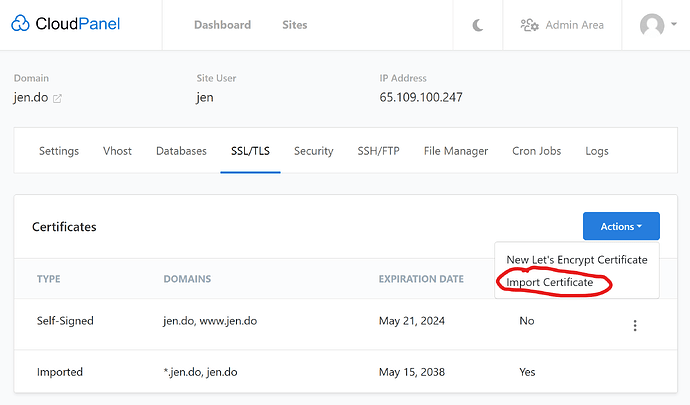Click the 'No' value in Self-Signed row
Viewport: 690px width, 405px height.
click(527, 320)
